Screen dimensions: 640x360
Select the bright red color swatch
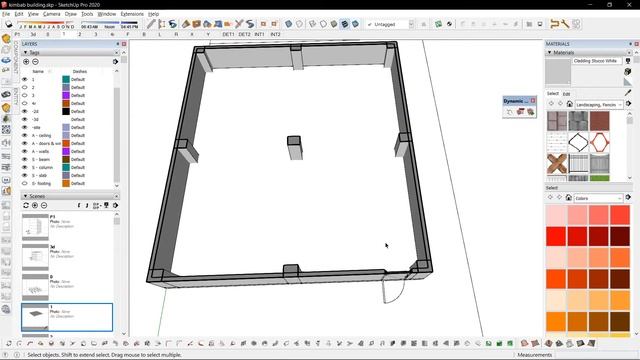point(556,236)
